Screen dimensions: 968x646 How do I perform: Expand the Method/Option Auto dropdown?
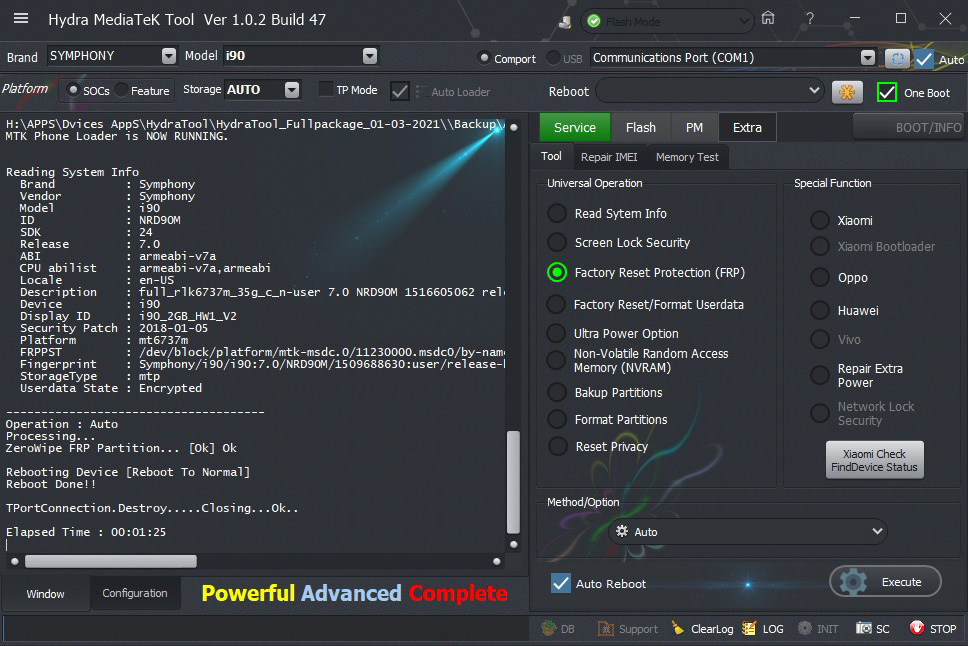click(x=877, y=531)
